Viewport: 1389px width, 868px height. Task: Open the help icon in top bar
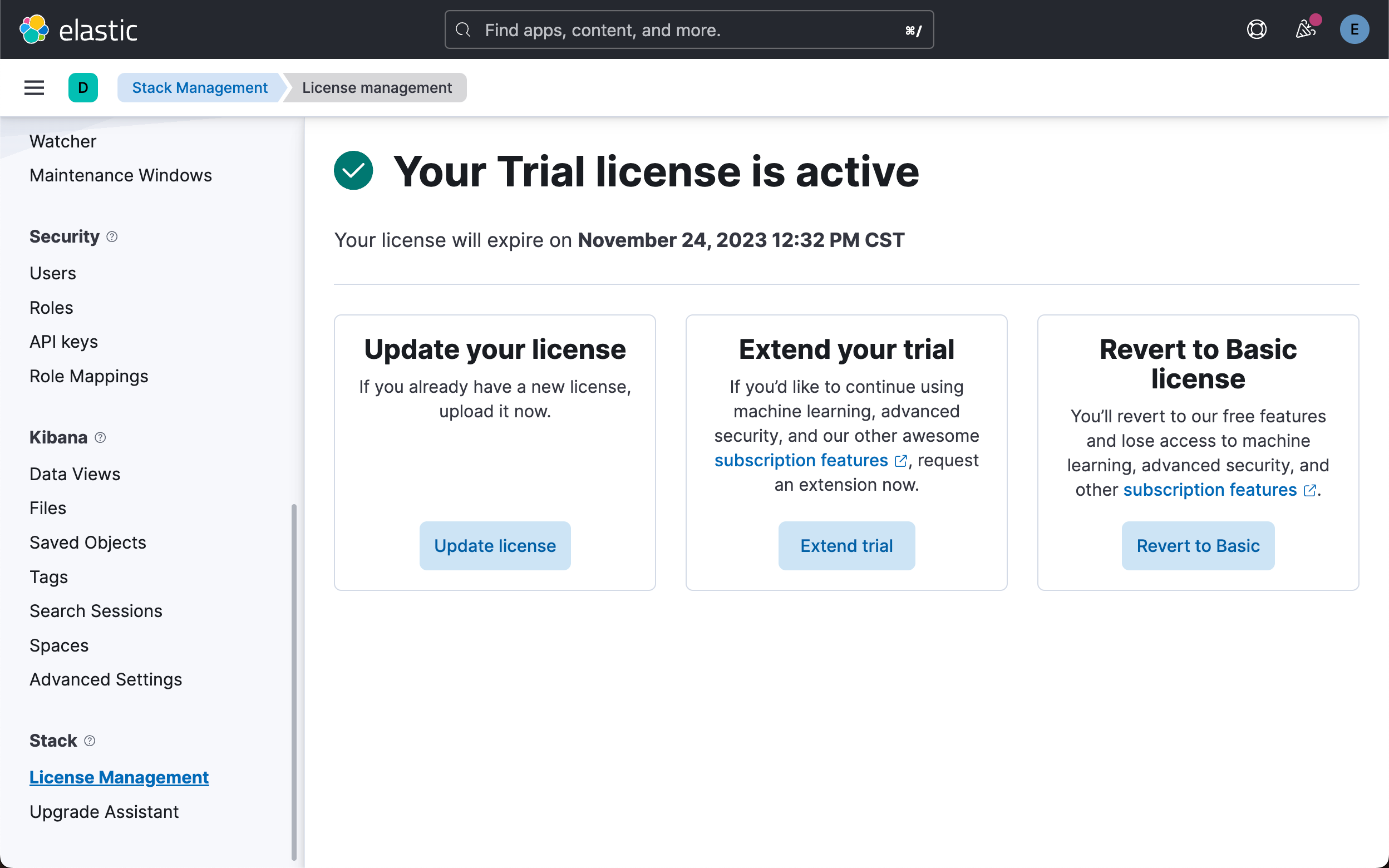(1257, 29)
